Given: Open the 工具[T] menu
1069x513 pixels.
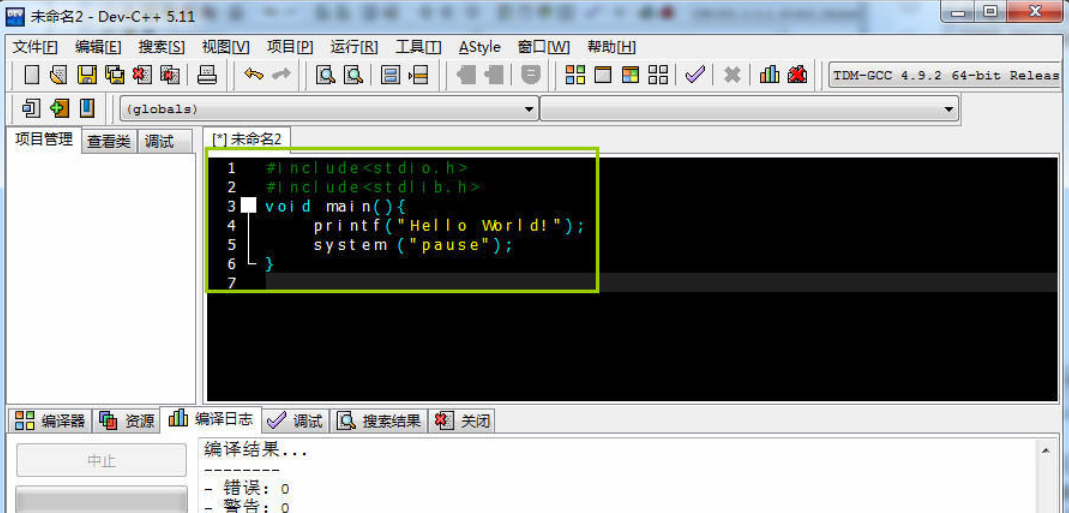Looking at the screenshot, I should (418, 47).
